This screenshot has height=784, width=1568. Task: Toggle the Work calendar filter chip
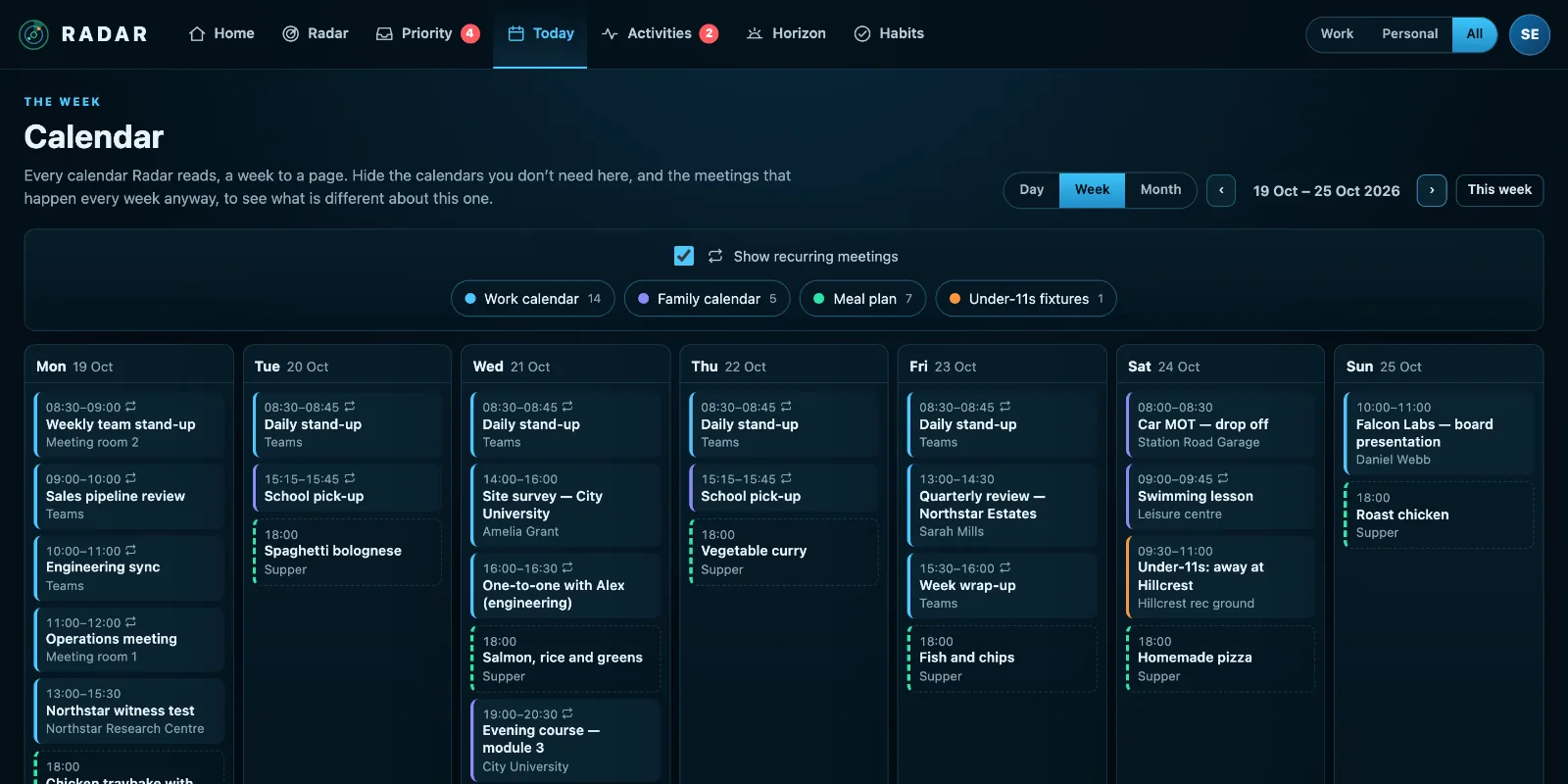pos(533,299)
